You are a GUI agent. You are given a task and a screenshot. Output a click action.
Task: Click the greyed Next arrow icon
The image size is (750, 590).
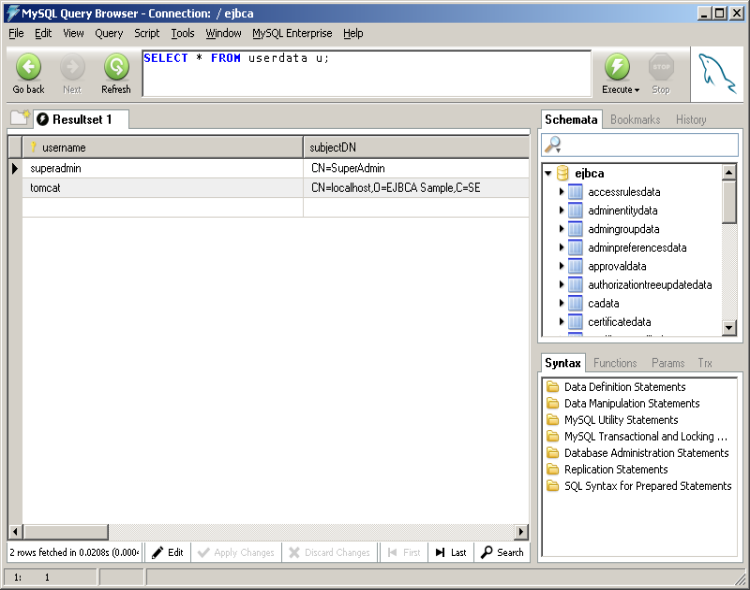pos(72,67)
